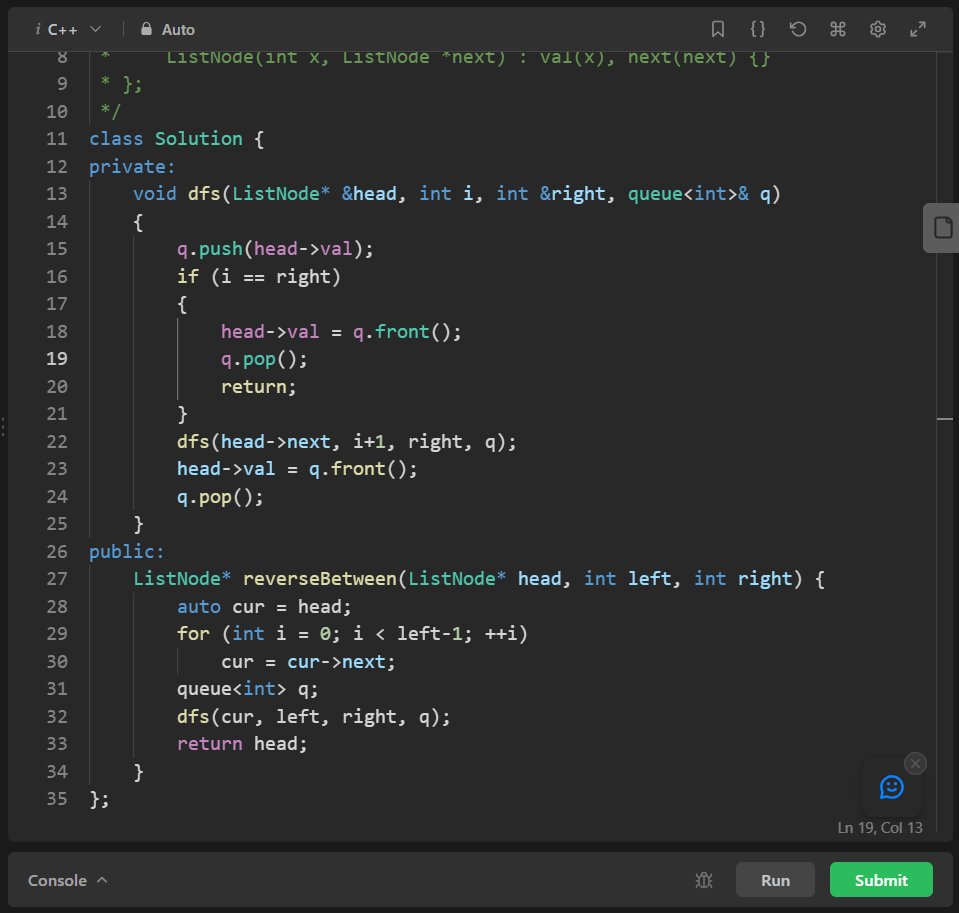This screenshot has width=959, height=913.
Task: Expand the Console panel
Action: click(68, 880)
